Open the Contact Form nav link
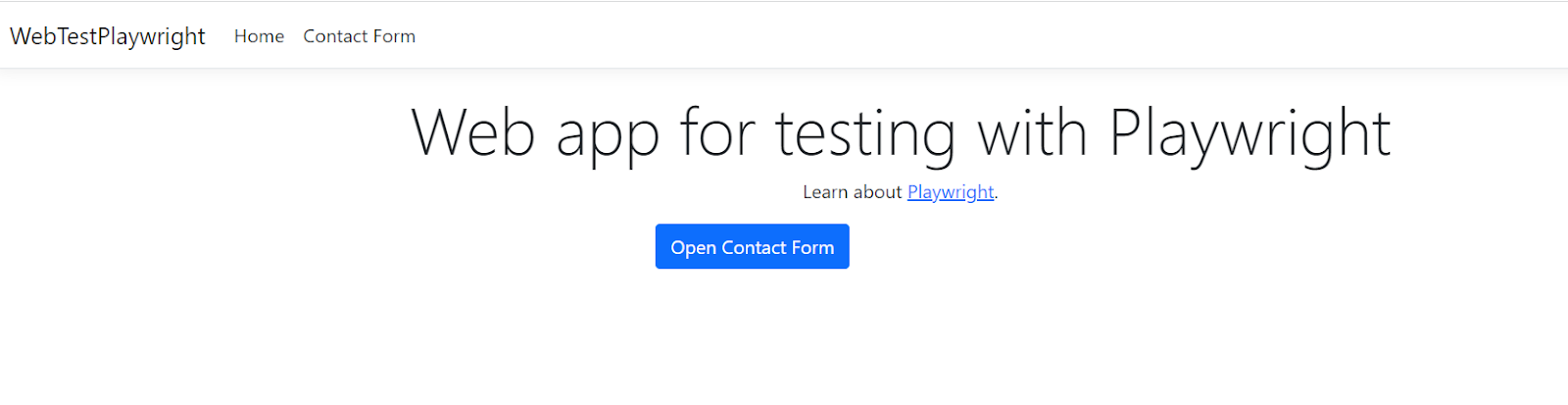This screenshot has width=1568, height=405. pyautogui.click(x=359, y=36)
